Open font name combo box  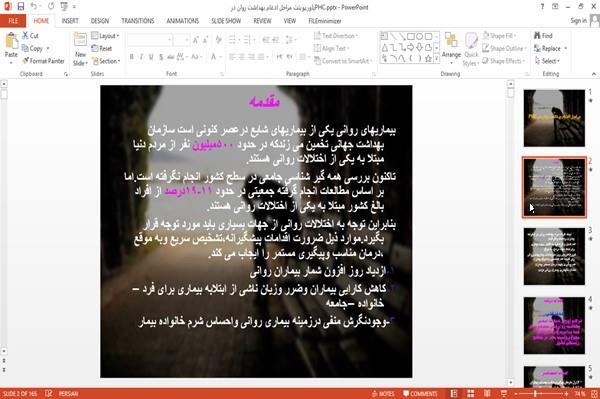149,40
